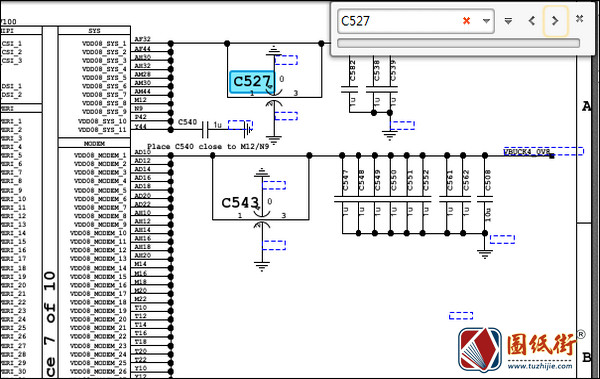Open the www.tuzhijie.com watermark link

pyautogui.click(x=540, y=366)
